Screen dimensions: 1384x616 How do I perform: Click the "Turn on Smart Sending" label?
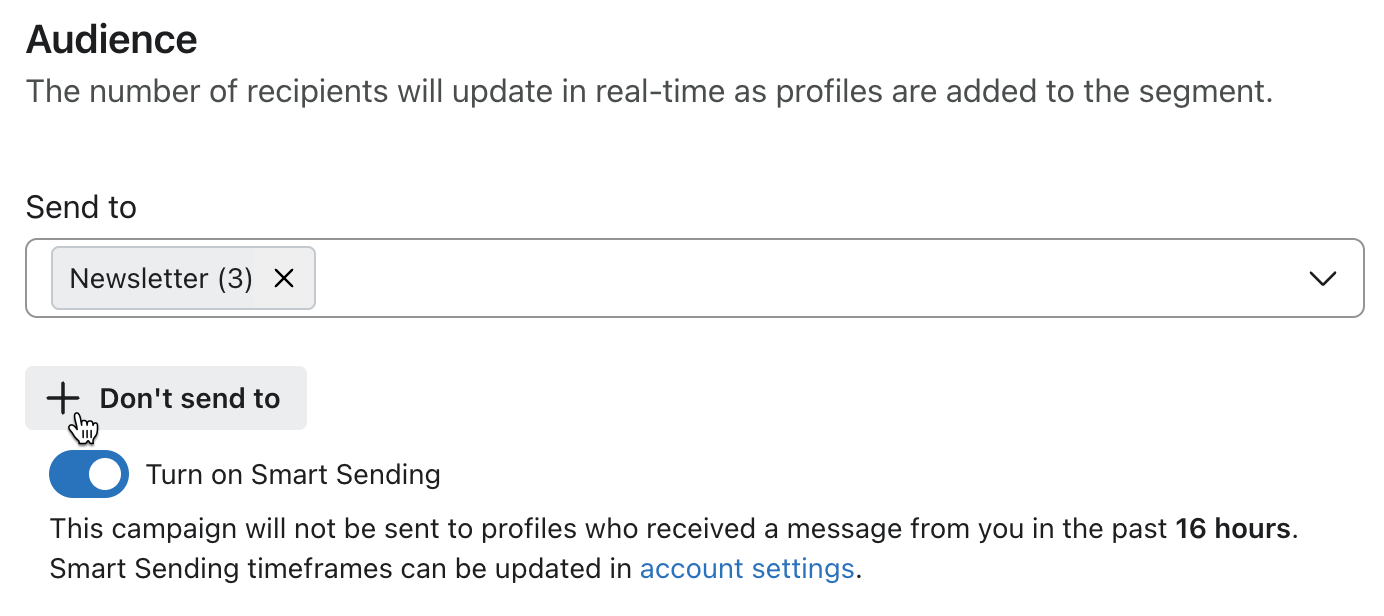click(293, 474)
